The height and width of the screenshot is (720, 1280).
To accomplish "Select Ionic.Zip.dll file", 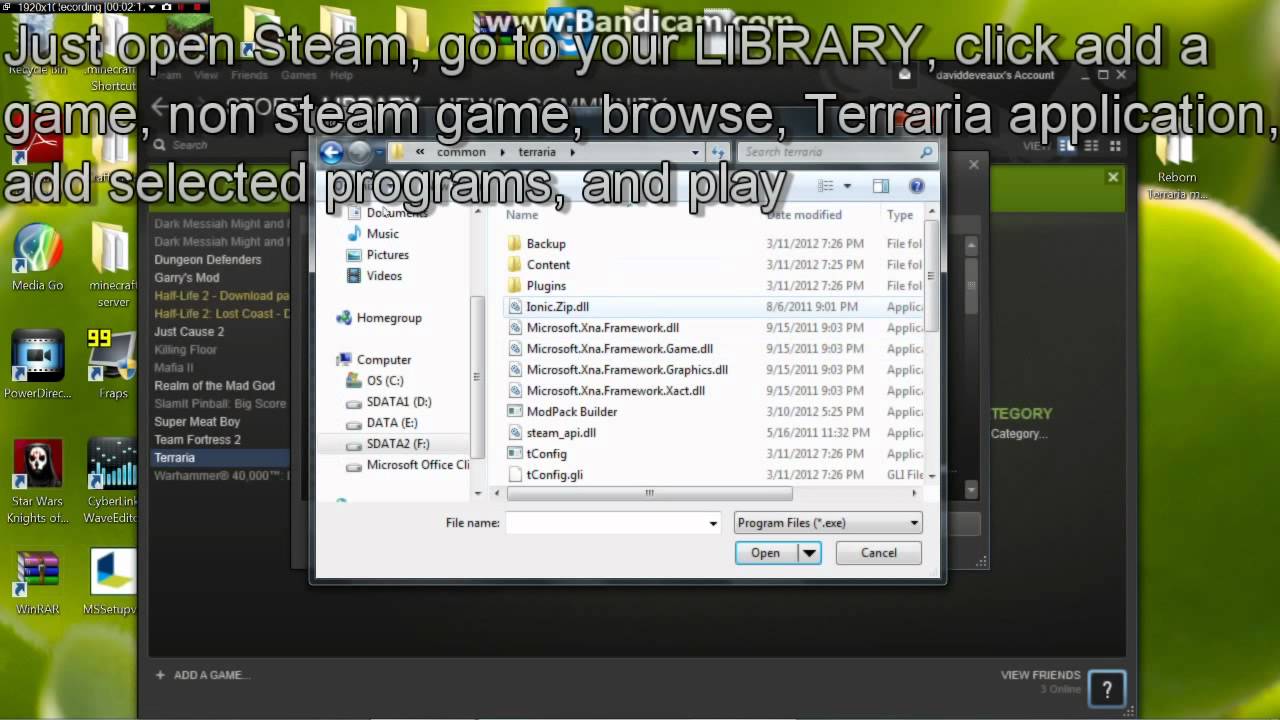I will (x=557, y=307).
